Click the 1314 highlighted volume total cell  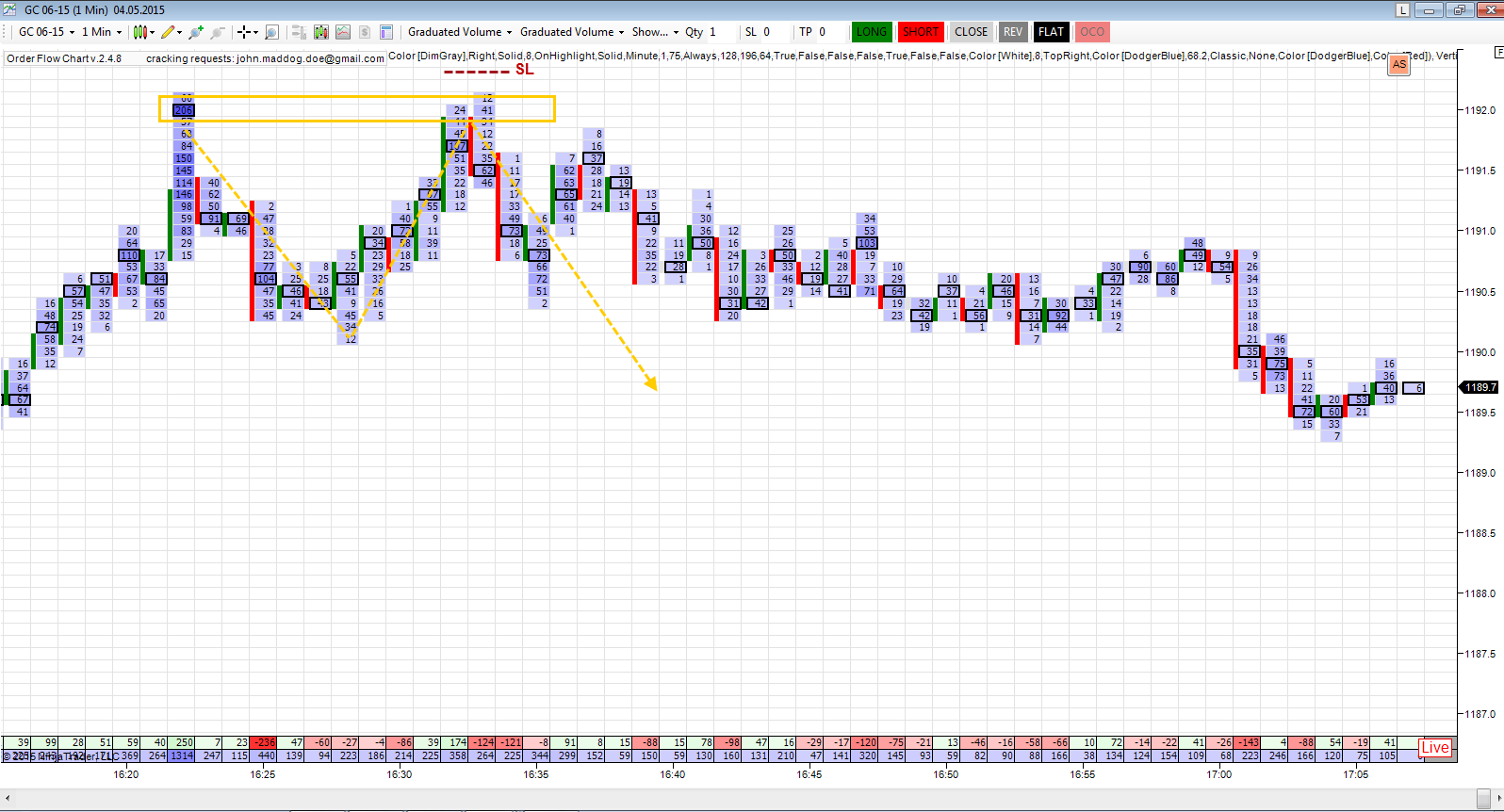click(x=182, y=755)
